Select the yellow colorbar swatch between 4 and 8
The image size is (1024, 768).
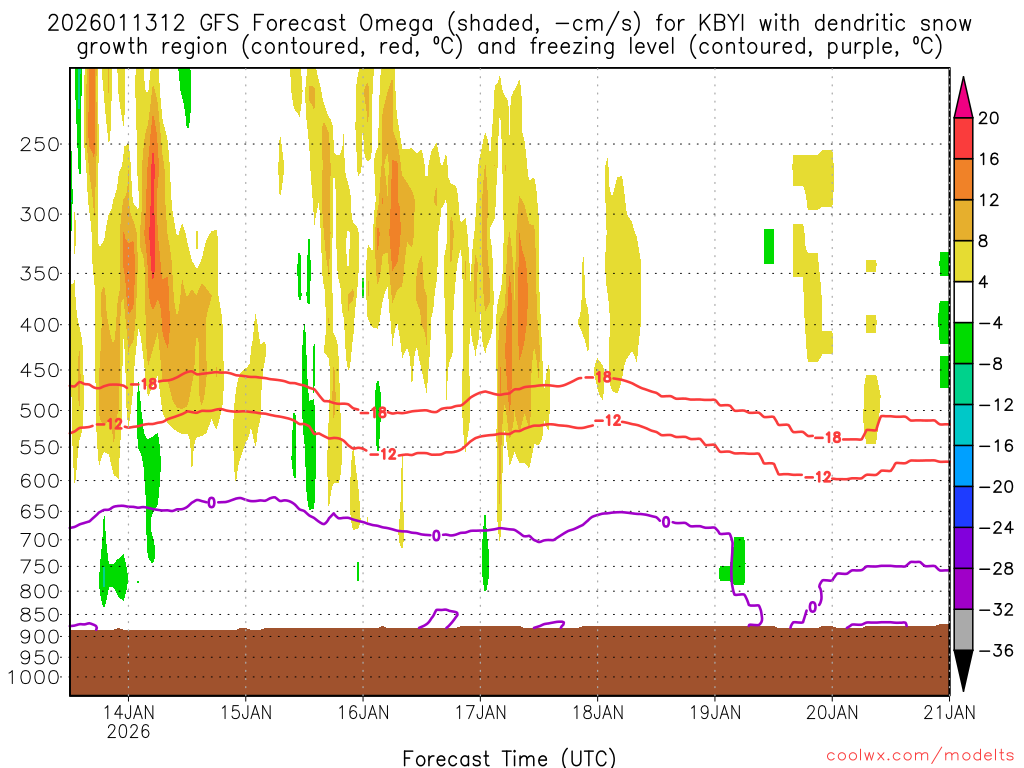963,261
